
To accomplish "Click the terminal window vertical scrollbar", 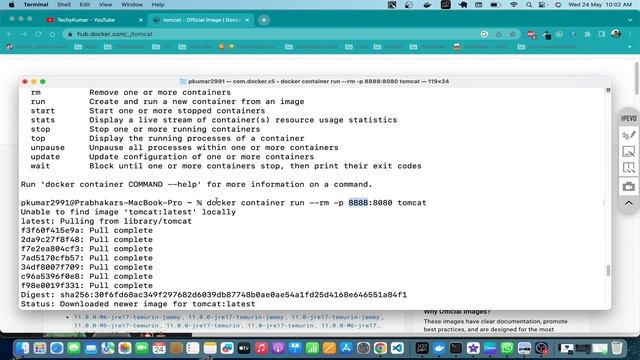I will click(608, 271).
